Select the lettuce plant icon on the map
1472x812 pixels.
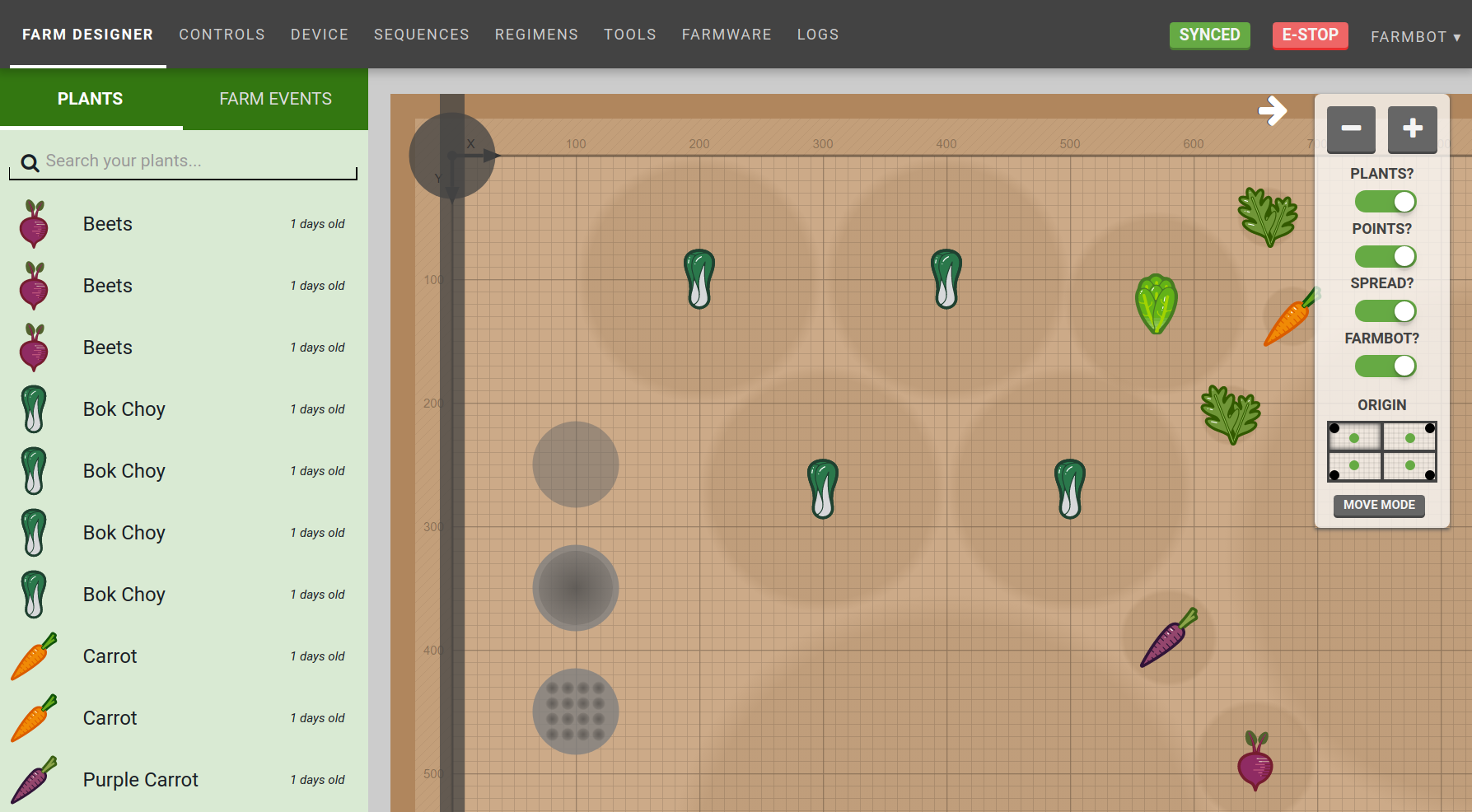coord(1156,303)
